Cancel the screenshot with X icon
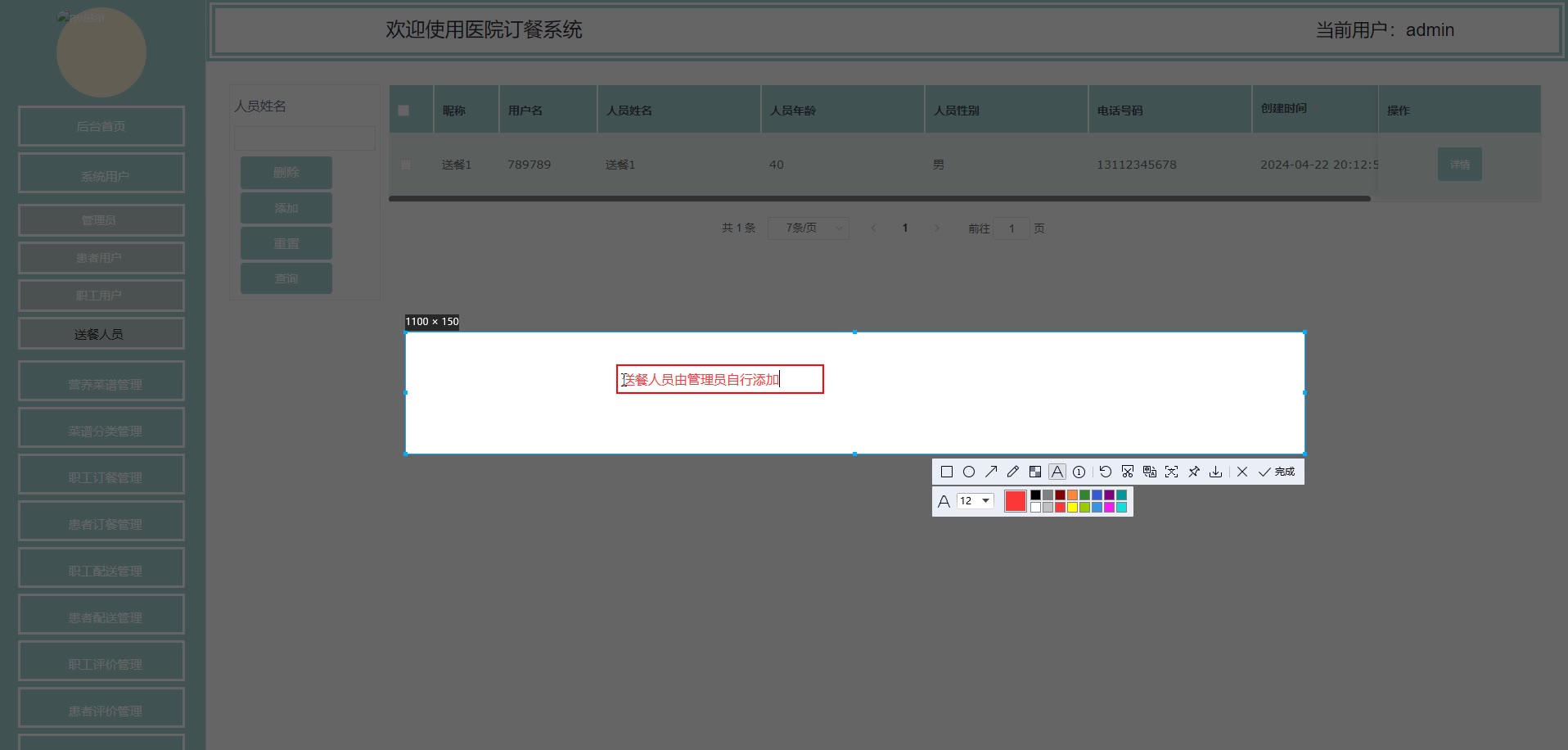This screenshot has width=1568, height=750. pyautogui.click(x=1242, y=472)
